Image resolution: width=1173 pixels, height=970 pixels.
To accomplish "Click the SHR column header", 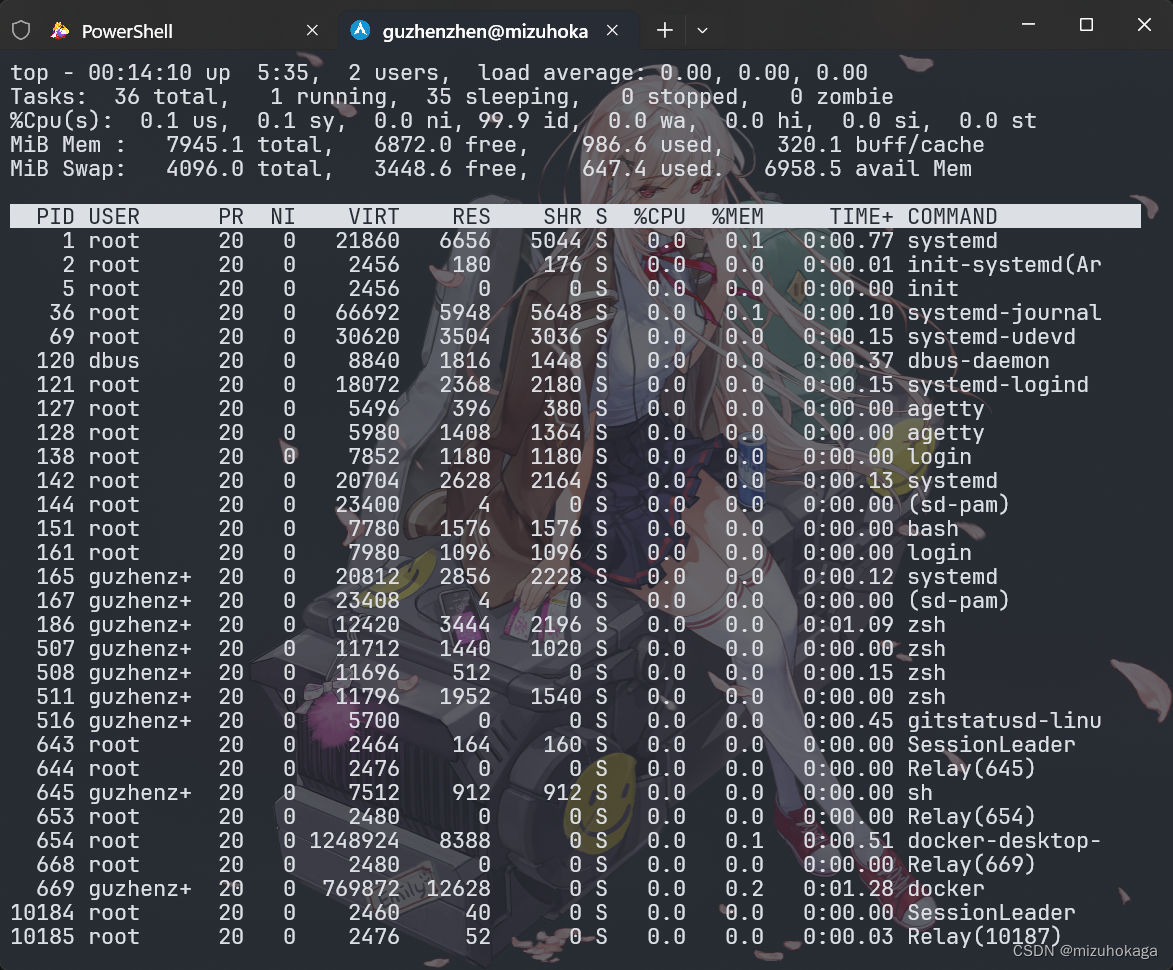I will (x=563, y=217).
